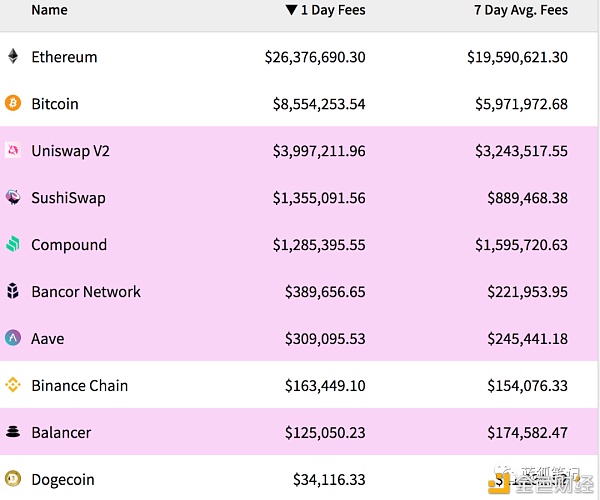Open the Ethereum name link
The height and width of the screenshot is (500, 600).
(64, 57)
